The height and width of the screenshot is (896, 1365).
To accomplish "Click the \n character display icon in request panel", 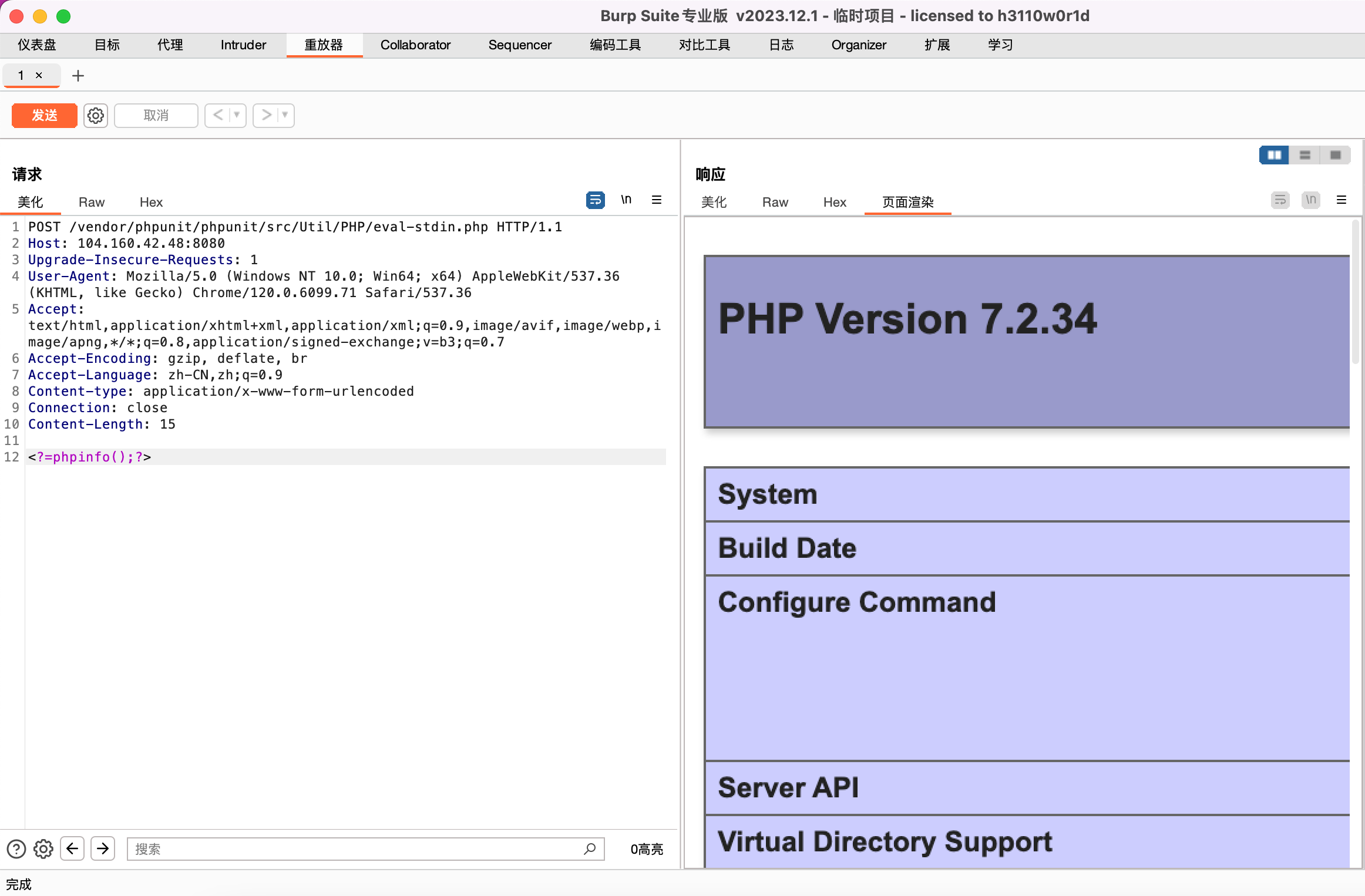I will [626, 200].
